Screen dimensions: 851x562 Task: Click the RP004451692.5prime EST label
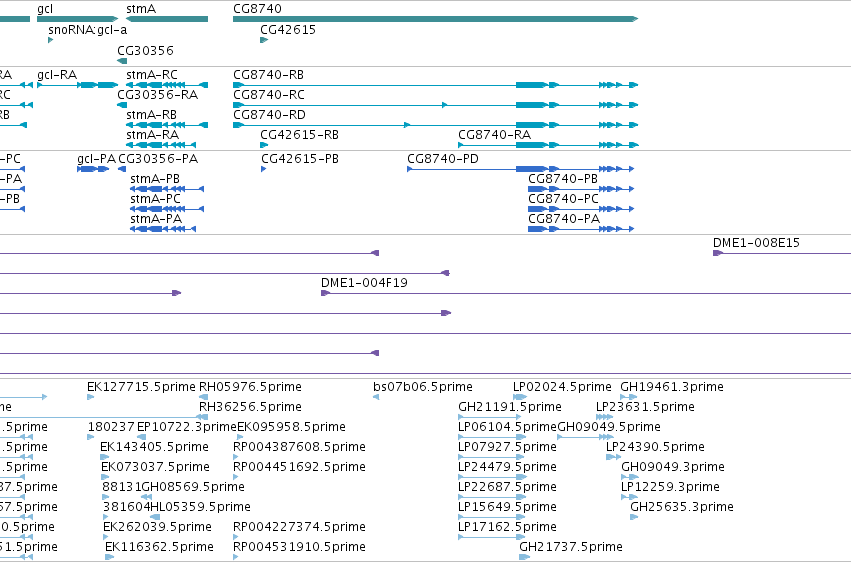(299, 467)
